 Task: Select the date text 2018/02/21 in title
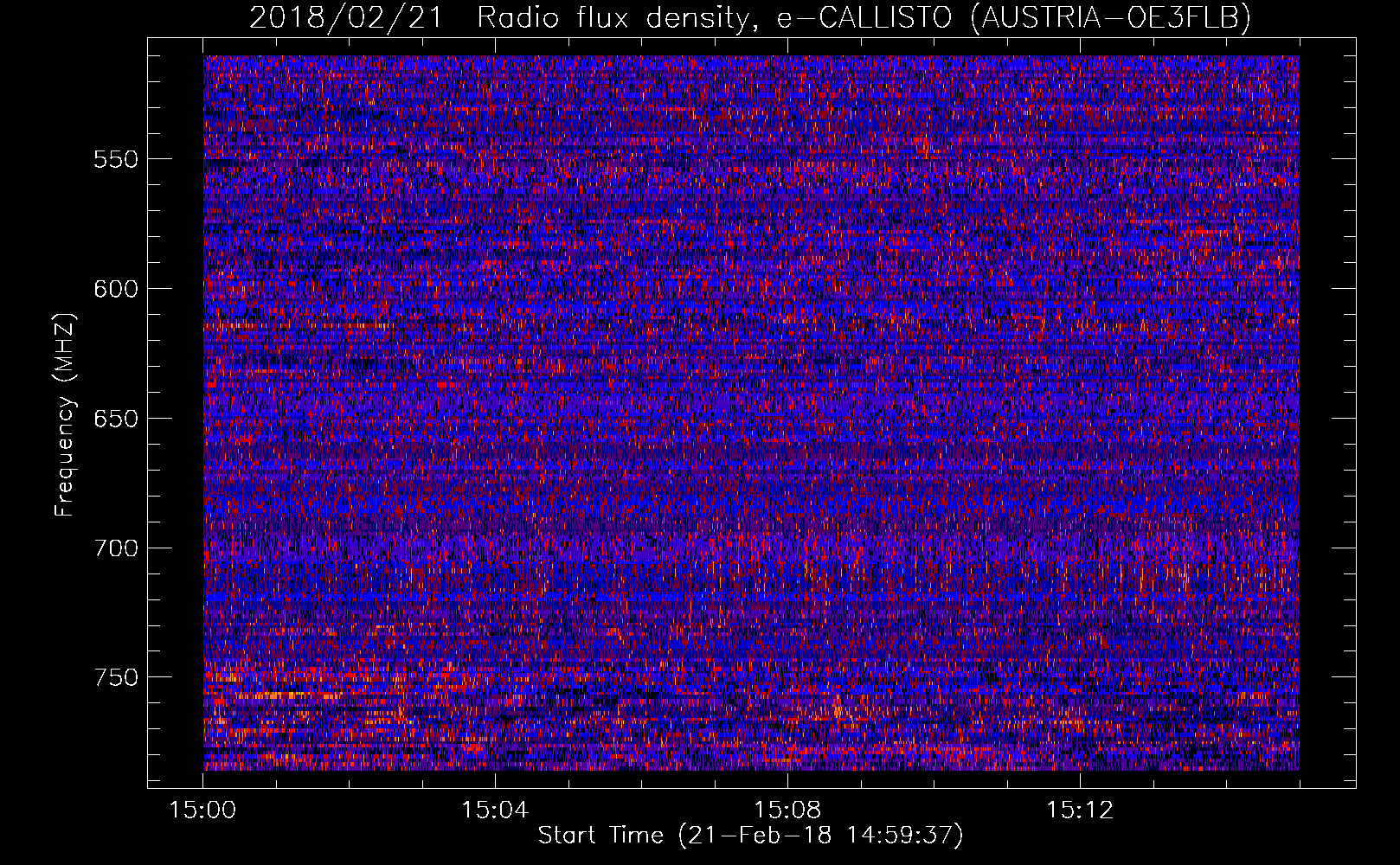click(x=346, y=17)
